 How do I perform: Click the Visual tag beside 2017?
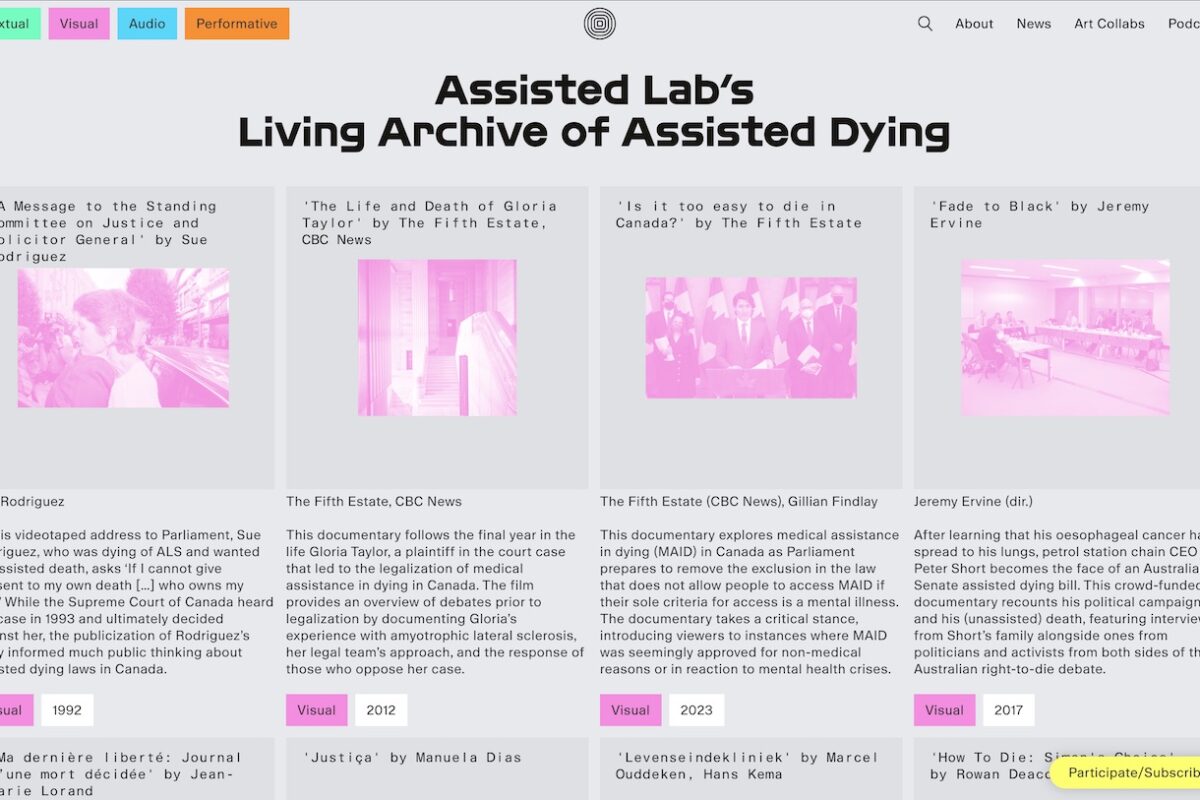944,710
